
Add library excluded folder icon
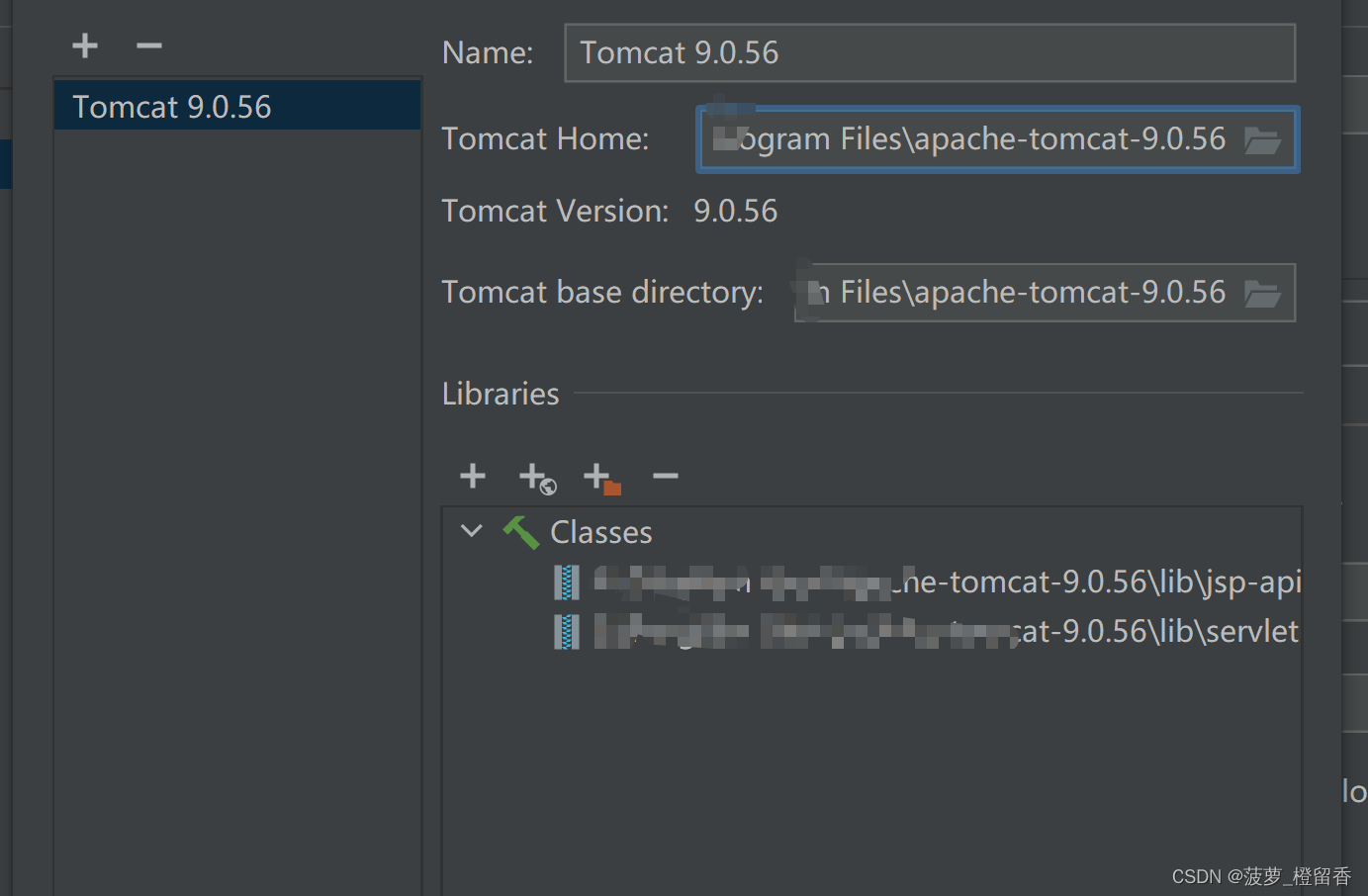coord(601,478)
